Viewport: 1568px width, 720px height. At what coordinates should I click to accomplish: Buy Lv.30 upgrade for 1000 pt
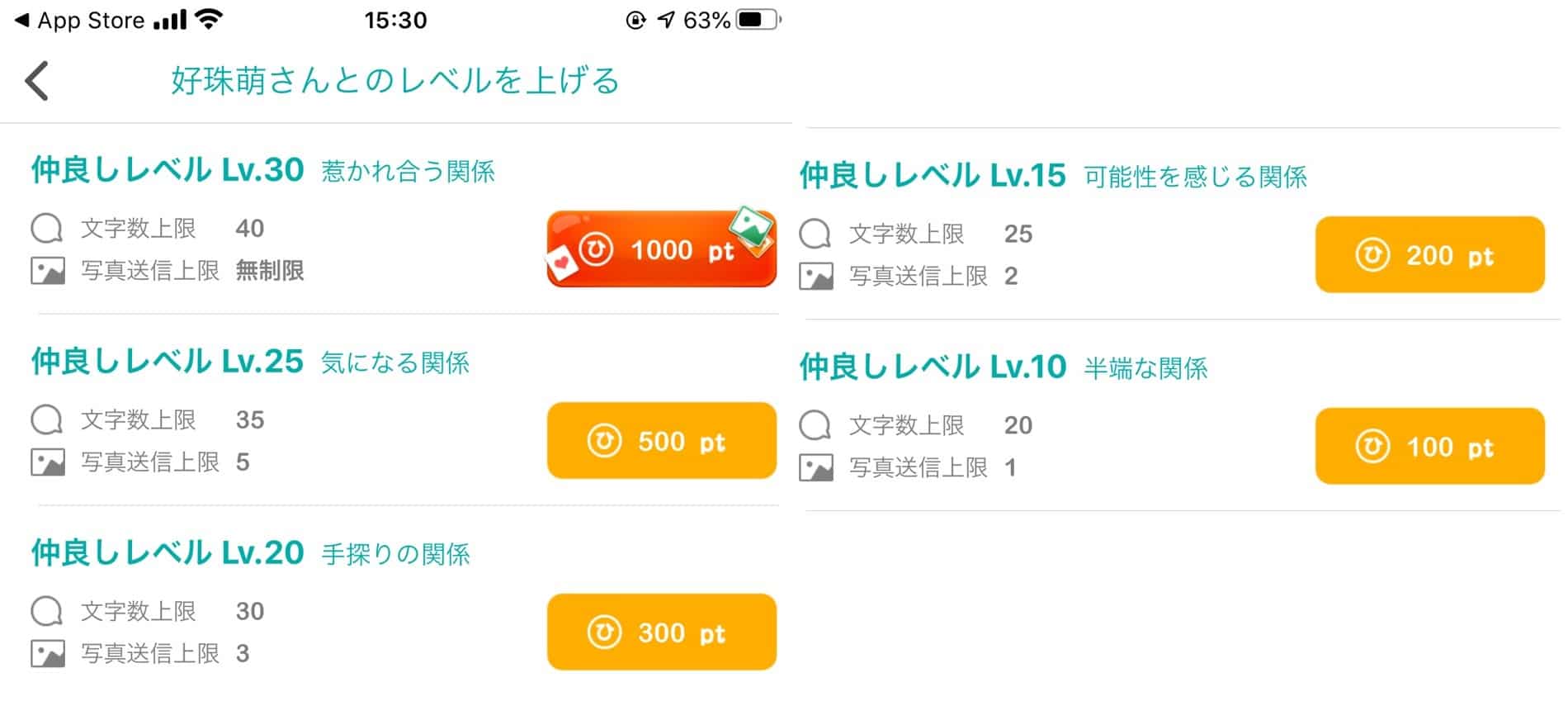[661, 249]
